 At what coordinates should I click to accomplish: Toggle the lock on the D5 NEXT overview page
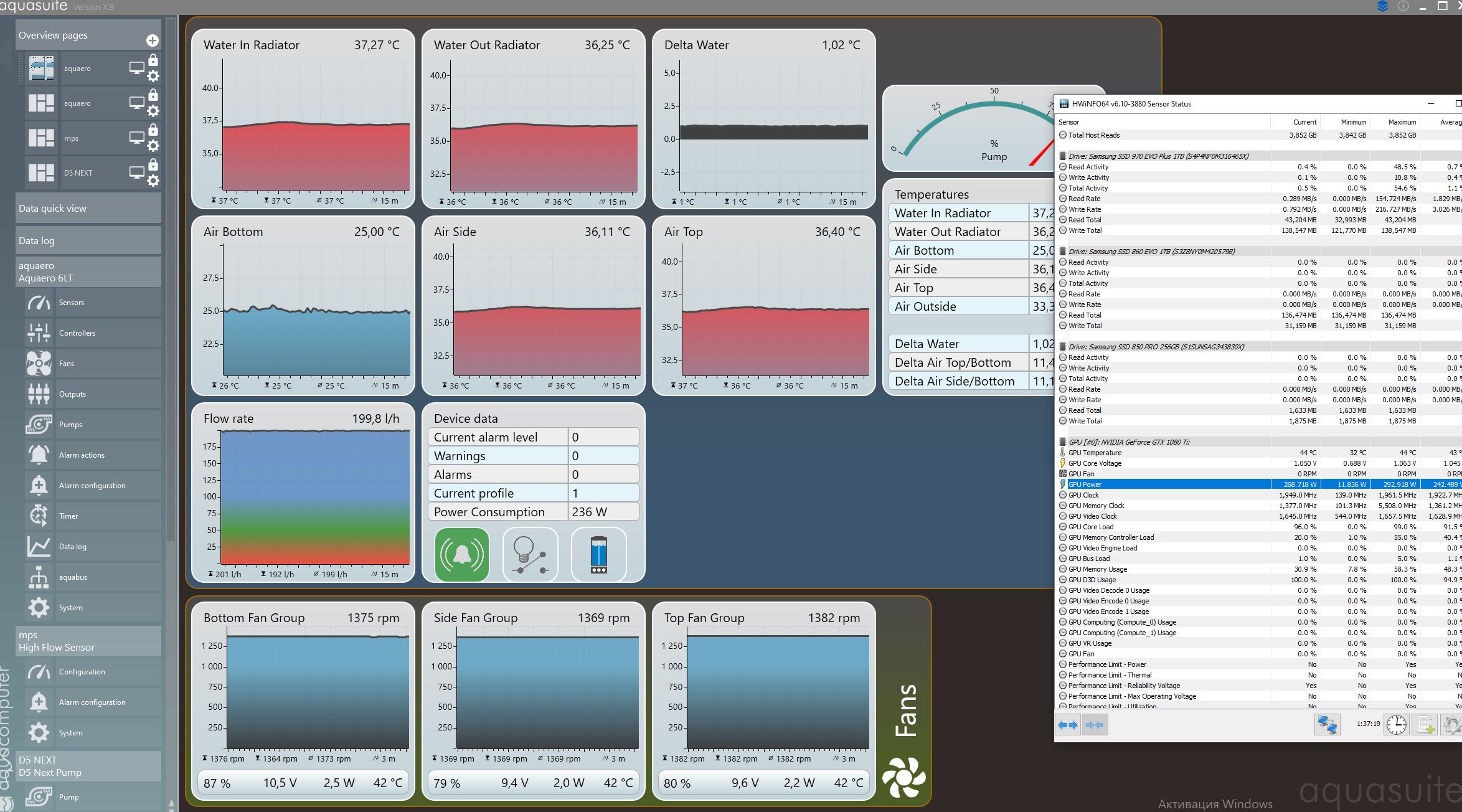pyautogui.click(x=153, y=165)
